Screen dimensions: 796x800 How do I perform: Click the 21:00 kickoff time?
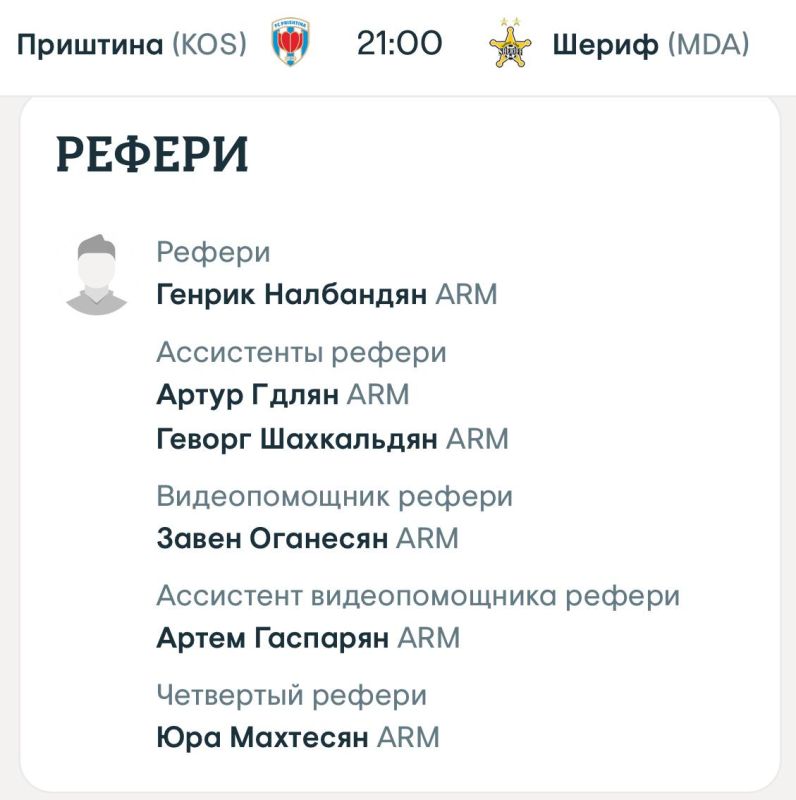pos(399,45)
